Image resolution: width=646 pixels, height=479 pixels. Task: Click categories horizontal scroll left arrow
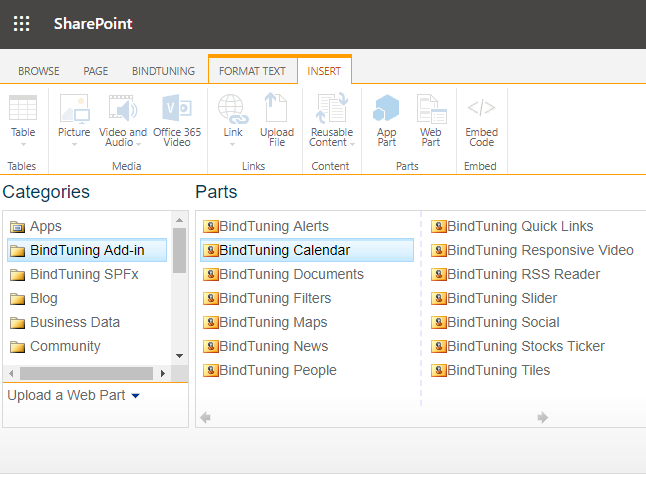point(11,374)
